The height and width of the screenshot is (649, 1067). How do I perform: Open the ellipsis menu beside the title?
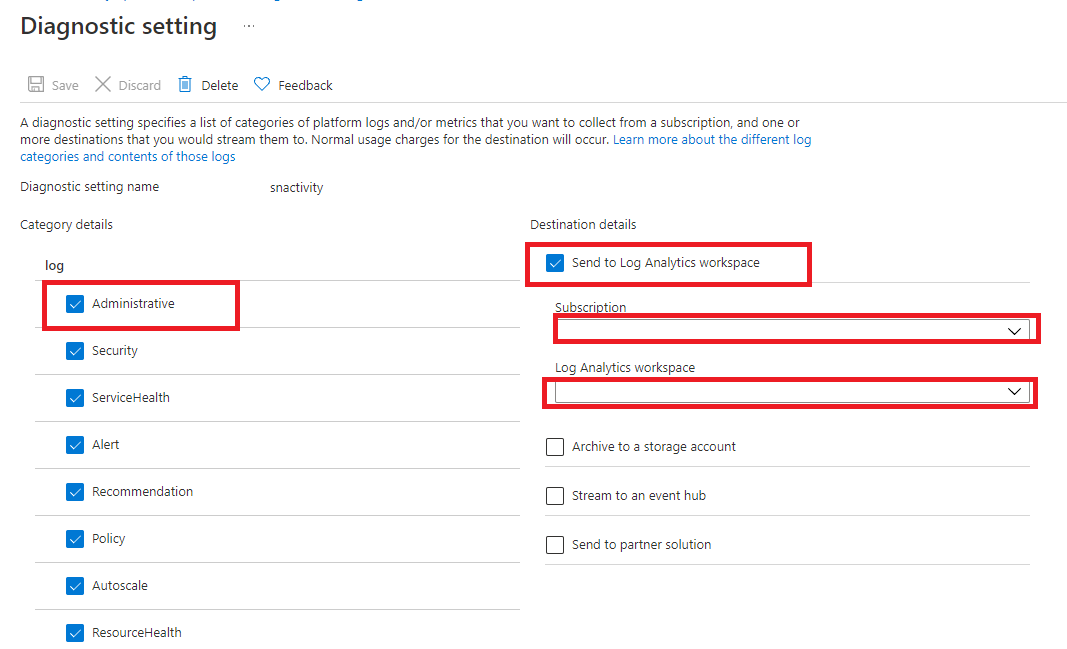[x=249, y=27]
